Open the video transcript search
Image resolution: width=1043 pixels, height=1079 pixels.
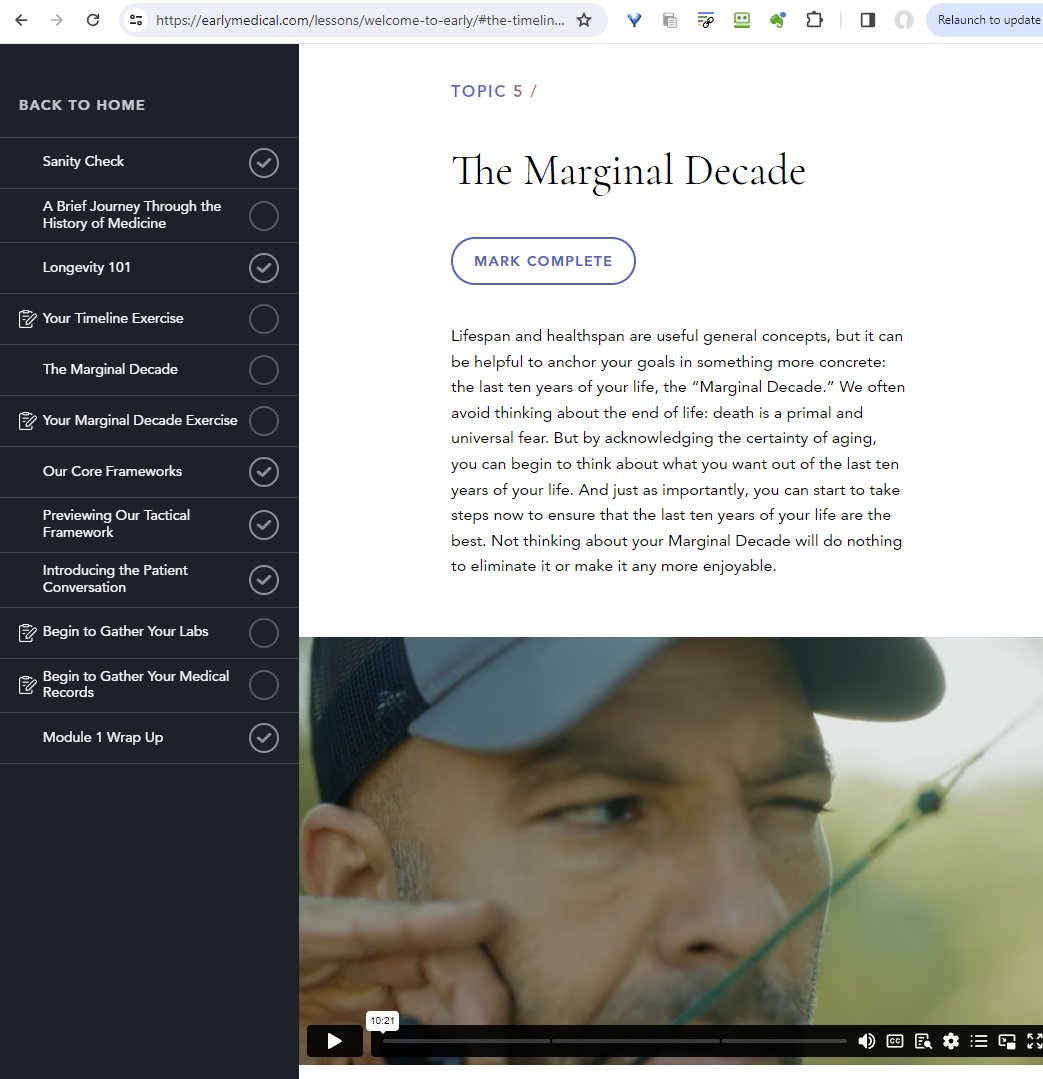point(923,1041)
